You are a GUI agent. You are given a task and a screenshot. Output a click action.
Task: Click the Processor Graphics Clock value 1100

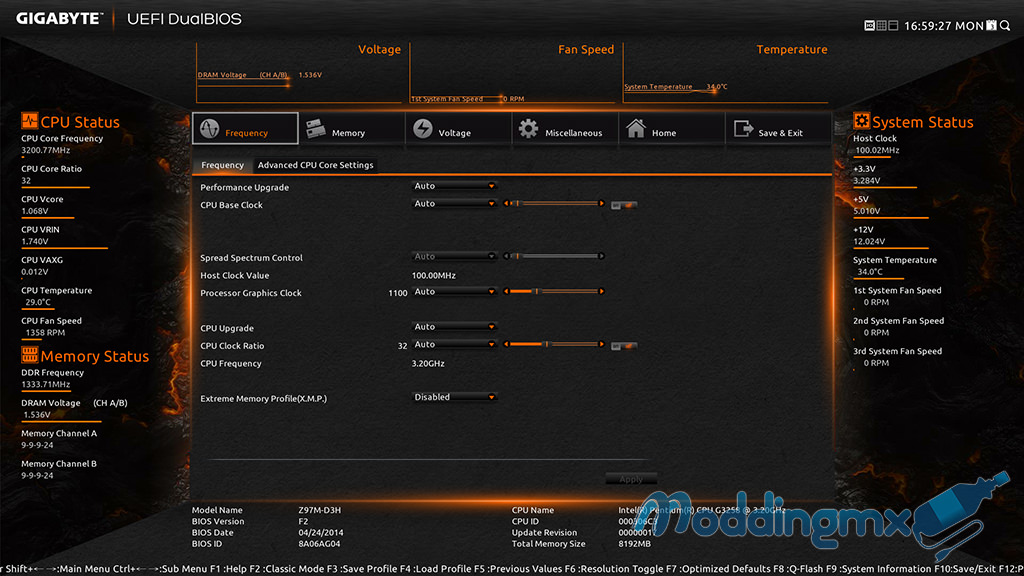click(x=398, y=293)
